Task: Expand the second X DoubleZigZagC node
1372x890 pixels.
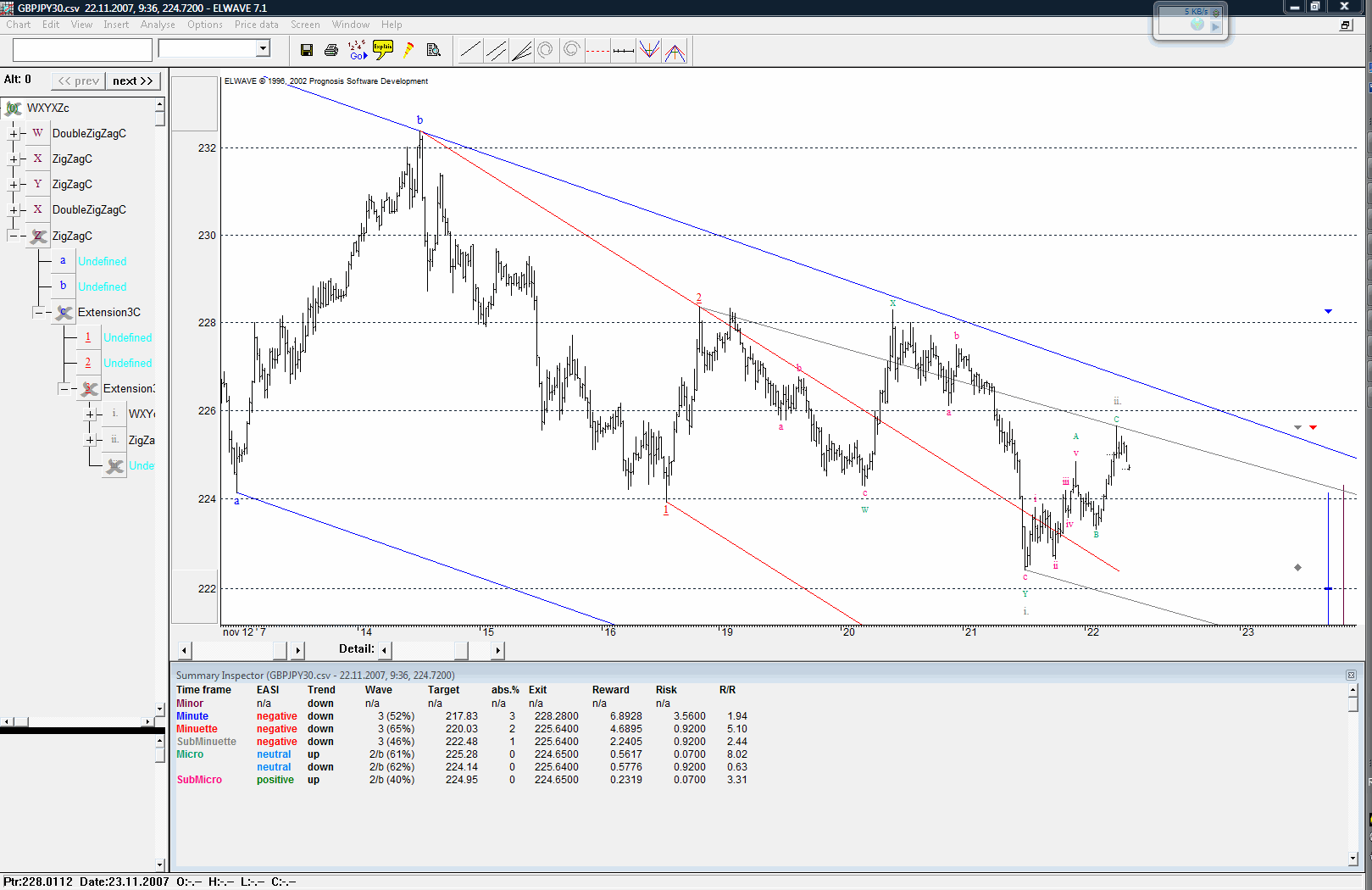Action: (14, 209)
